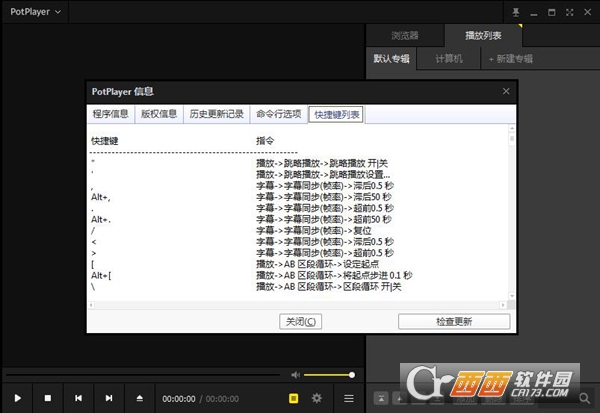Click the 检查更新 button

pyautogui.click(x=454, y=321)
